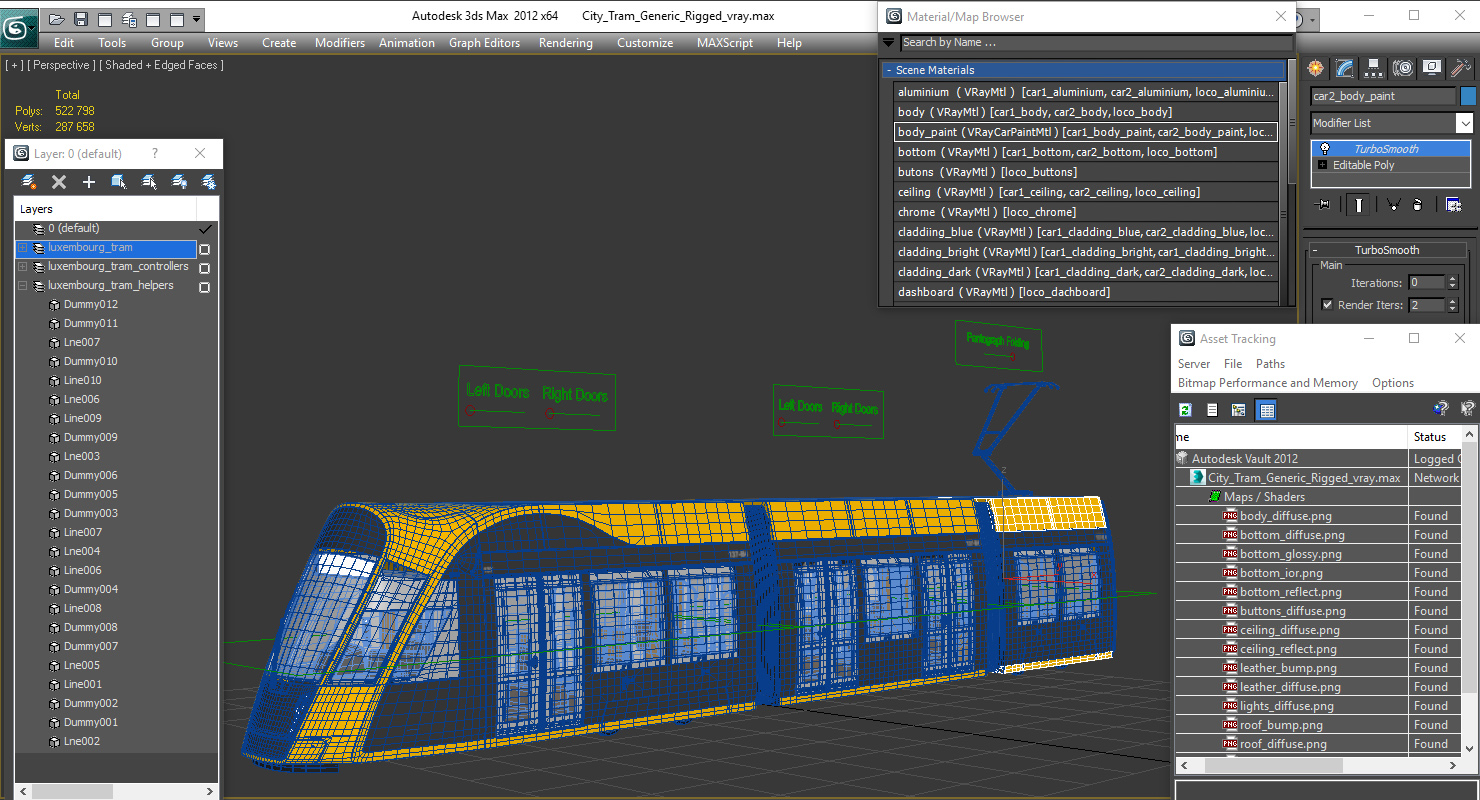Viewport: 1480px width, 800px height.
Task: Collapse the luxembourg_tram_helpers layer
Action: (x=23, y=286)
